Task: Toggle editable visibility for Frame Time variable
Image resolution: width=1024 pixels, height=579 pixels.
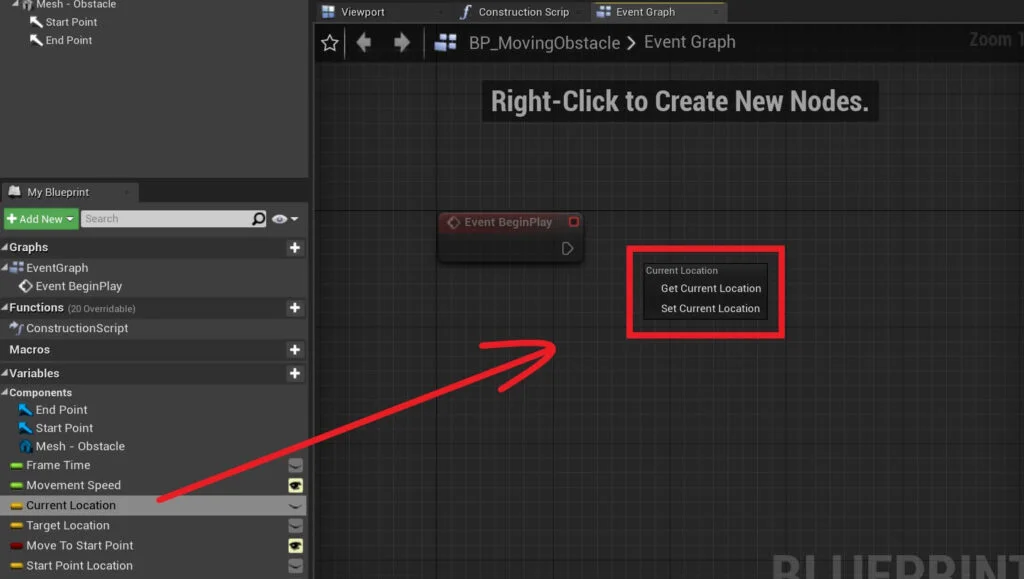Action: 295,465
